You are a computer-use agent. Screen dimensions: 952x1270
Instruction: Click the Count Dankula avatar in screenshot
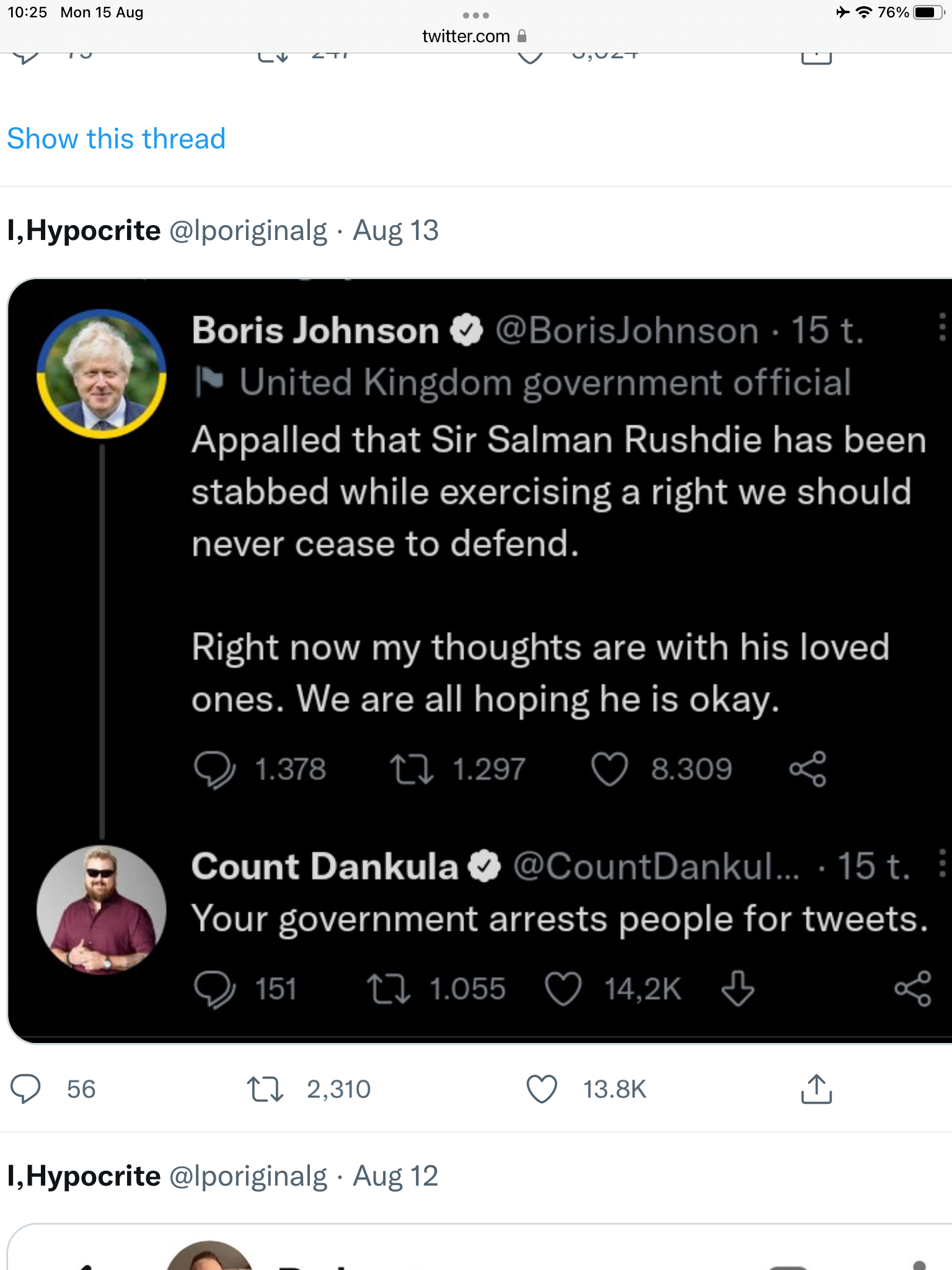coord(102,910)
